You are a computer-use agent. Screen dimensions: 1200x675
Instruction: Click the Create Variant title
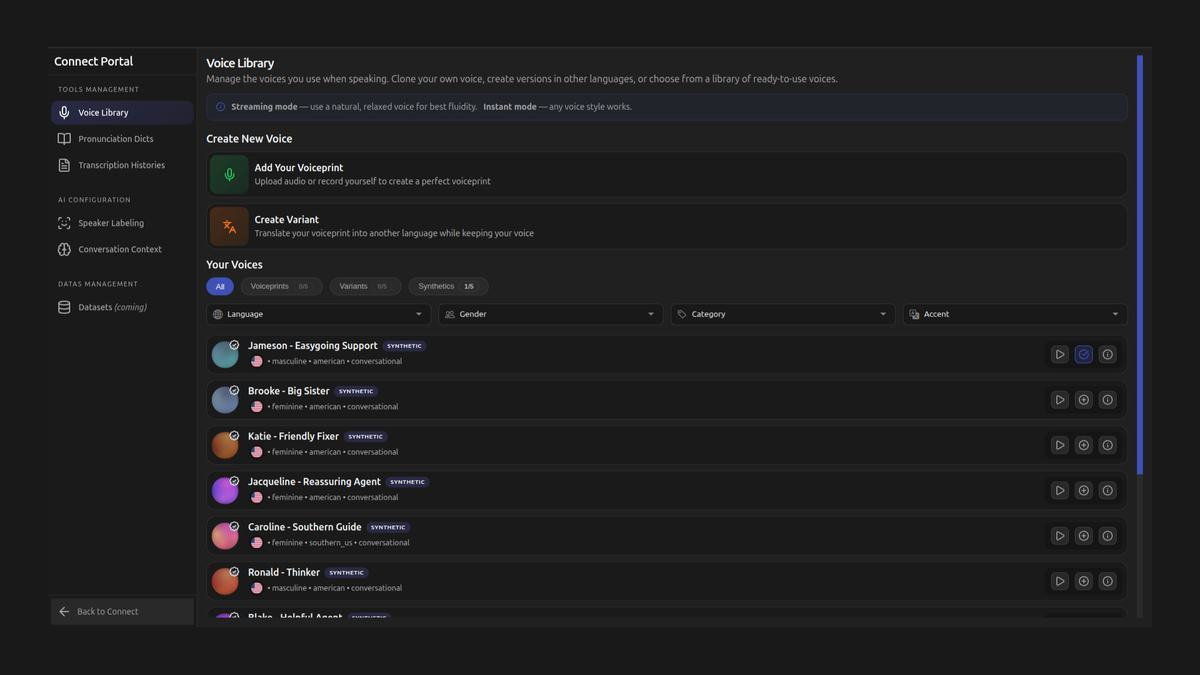point(287,220)
